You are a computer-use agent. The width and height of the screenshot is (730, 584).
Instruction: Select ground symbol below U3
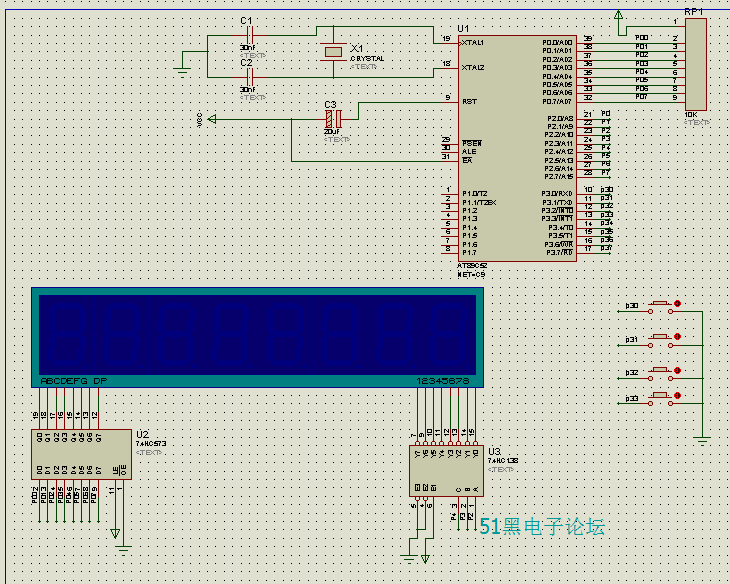[x=409, y=559]
